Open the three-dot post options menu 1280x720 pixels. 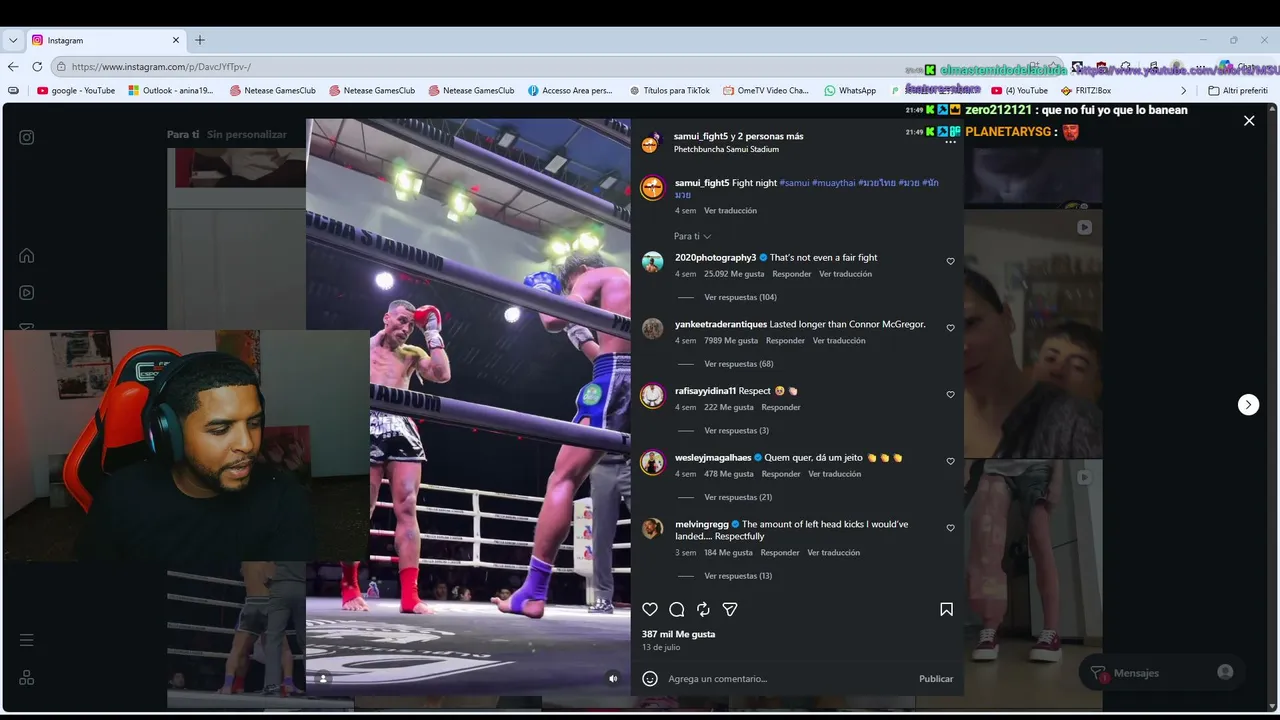coord(951,142)
